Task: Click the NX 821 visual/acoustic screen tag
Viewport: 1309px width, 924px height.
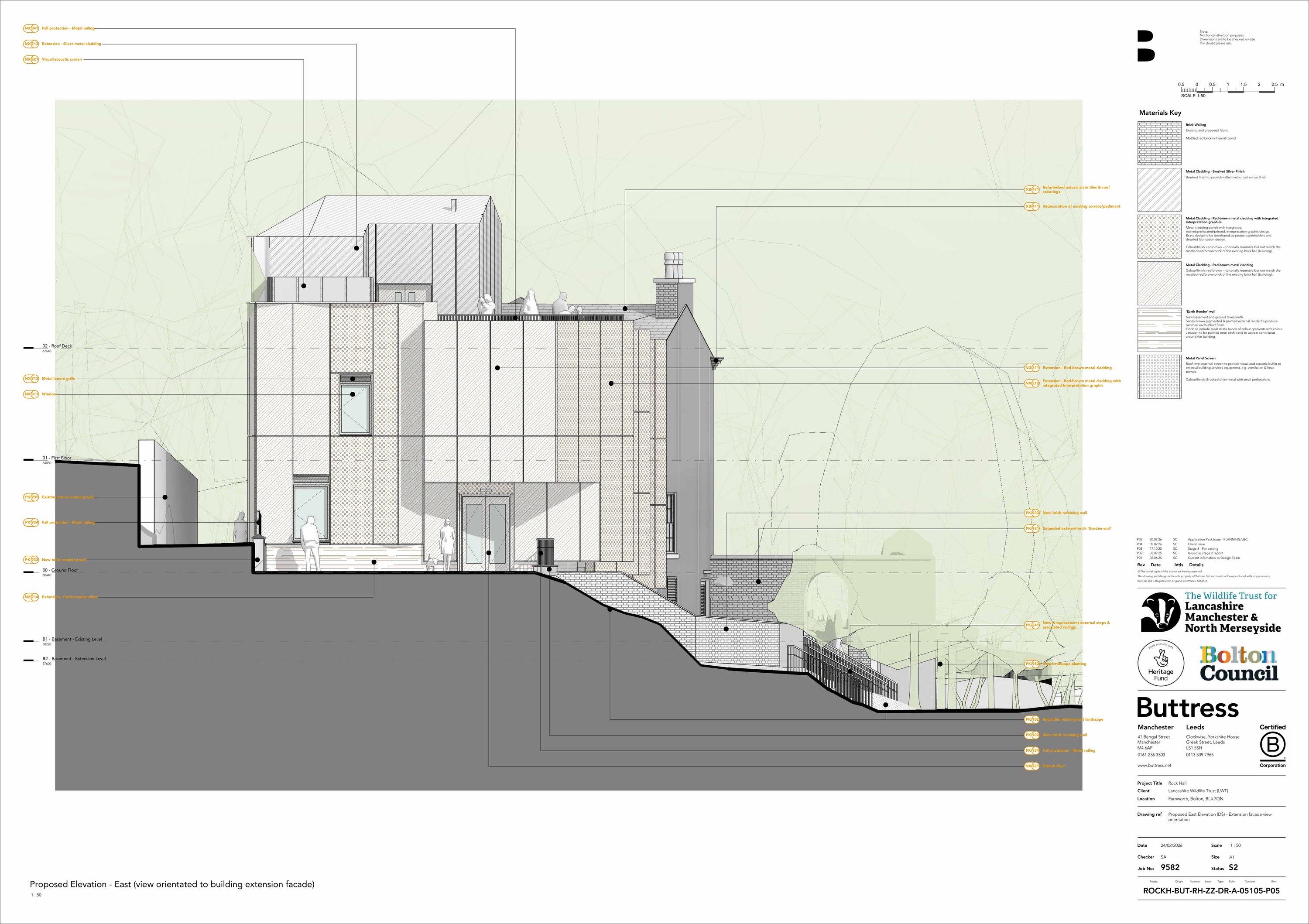Action: point(31,59)
